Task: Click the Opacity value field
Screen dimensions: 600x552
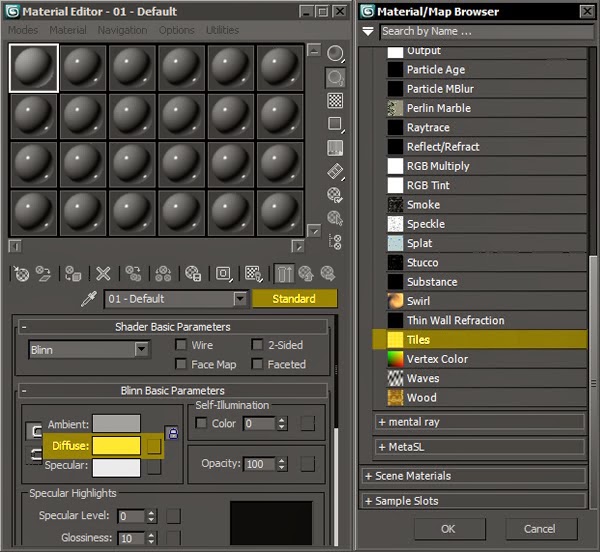Action: coord(259,464)
